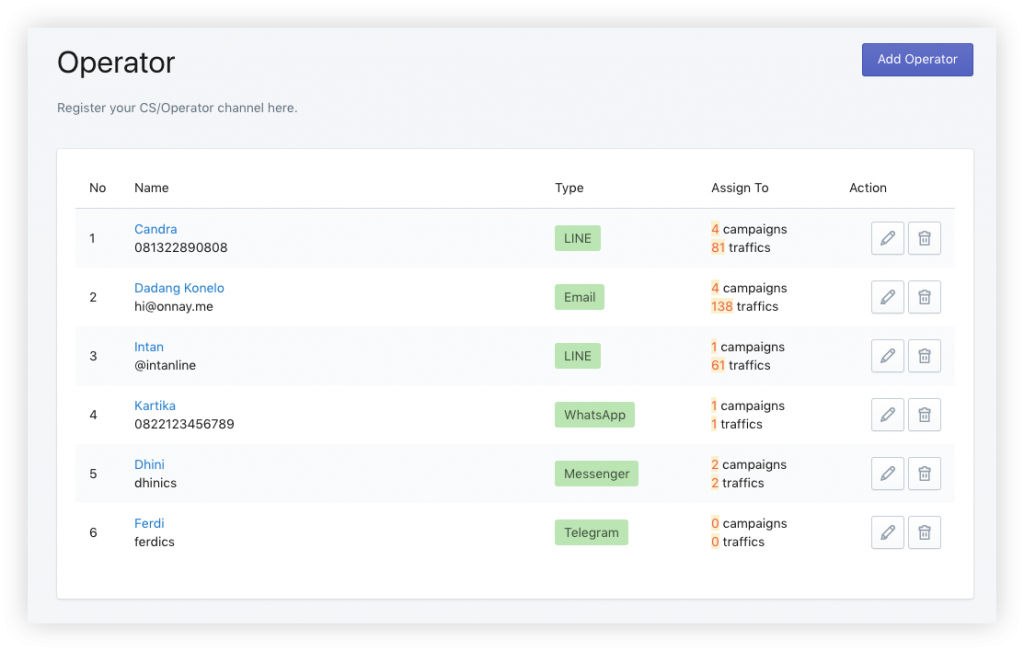Open the Ferdi operator link
Image resolution: width=1024 pixels, height=651 pixels.
149,523
